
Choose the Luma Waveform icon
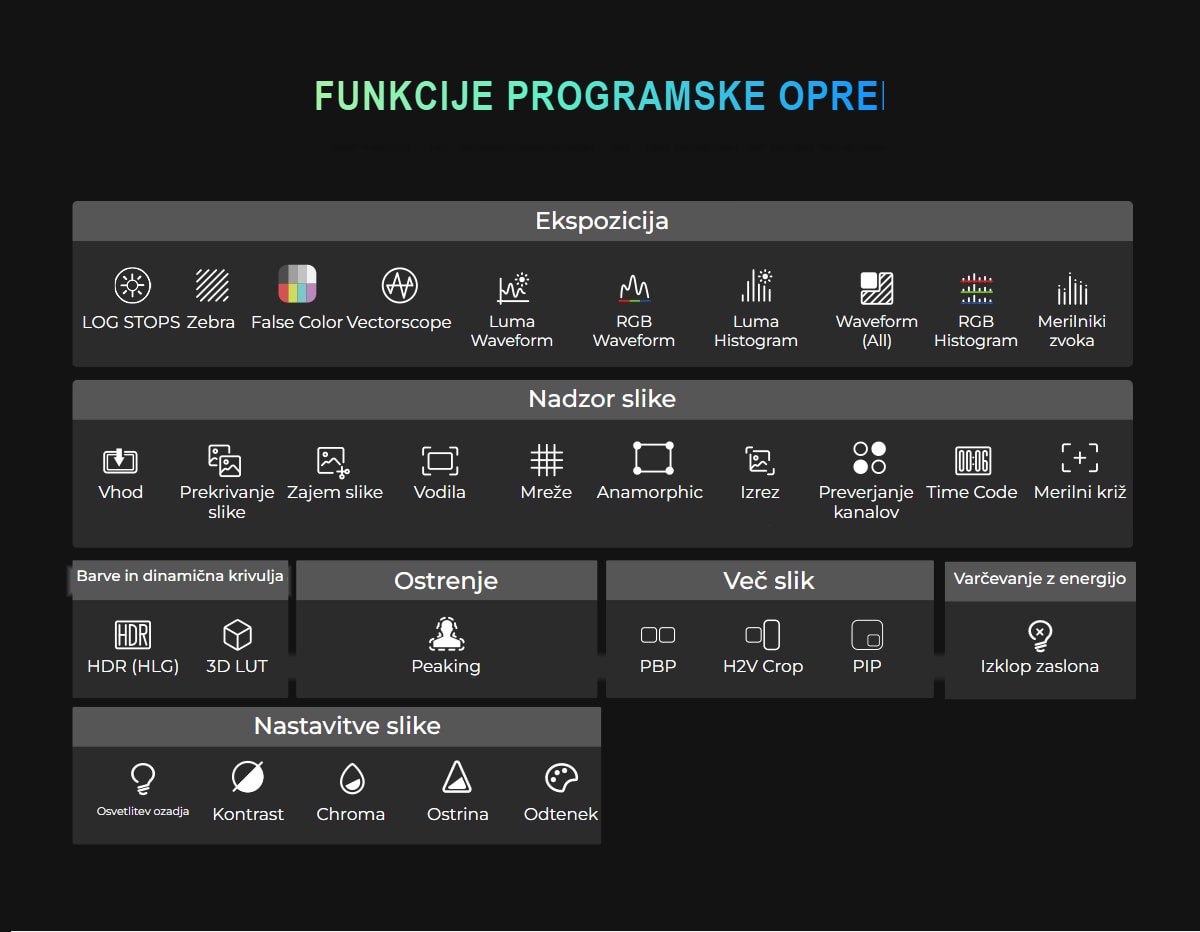point(513,287)
